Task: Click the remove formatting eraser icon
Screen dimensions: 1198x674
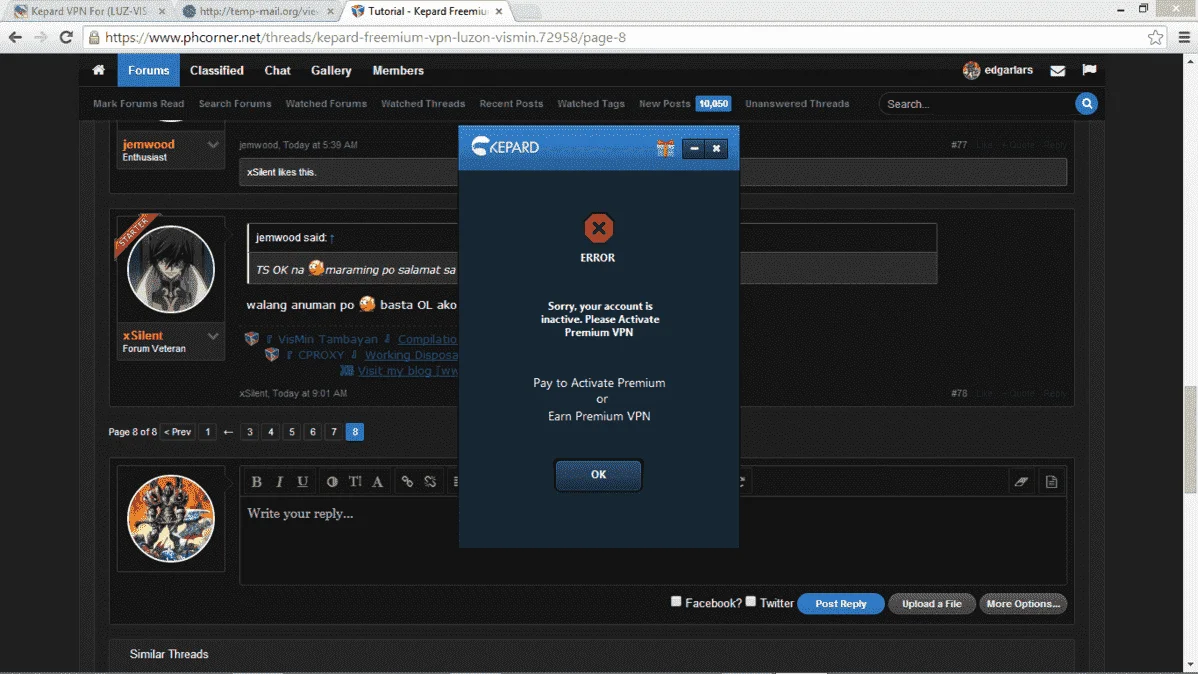Action: point(1022,481)
